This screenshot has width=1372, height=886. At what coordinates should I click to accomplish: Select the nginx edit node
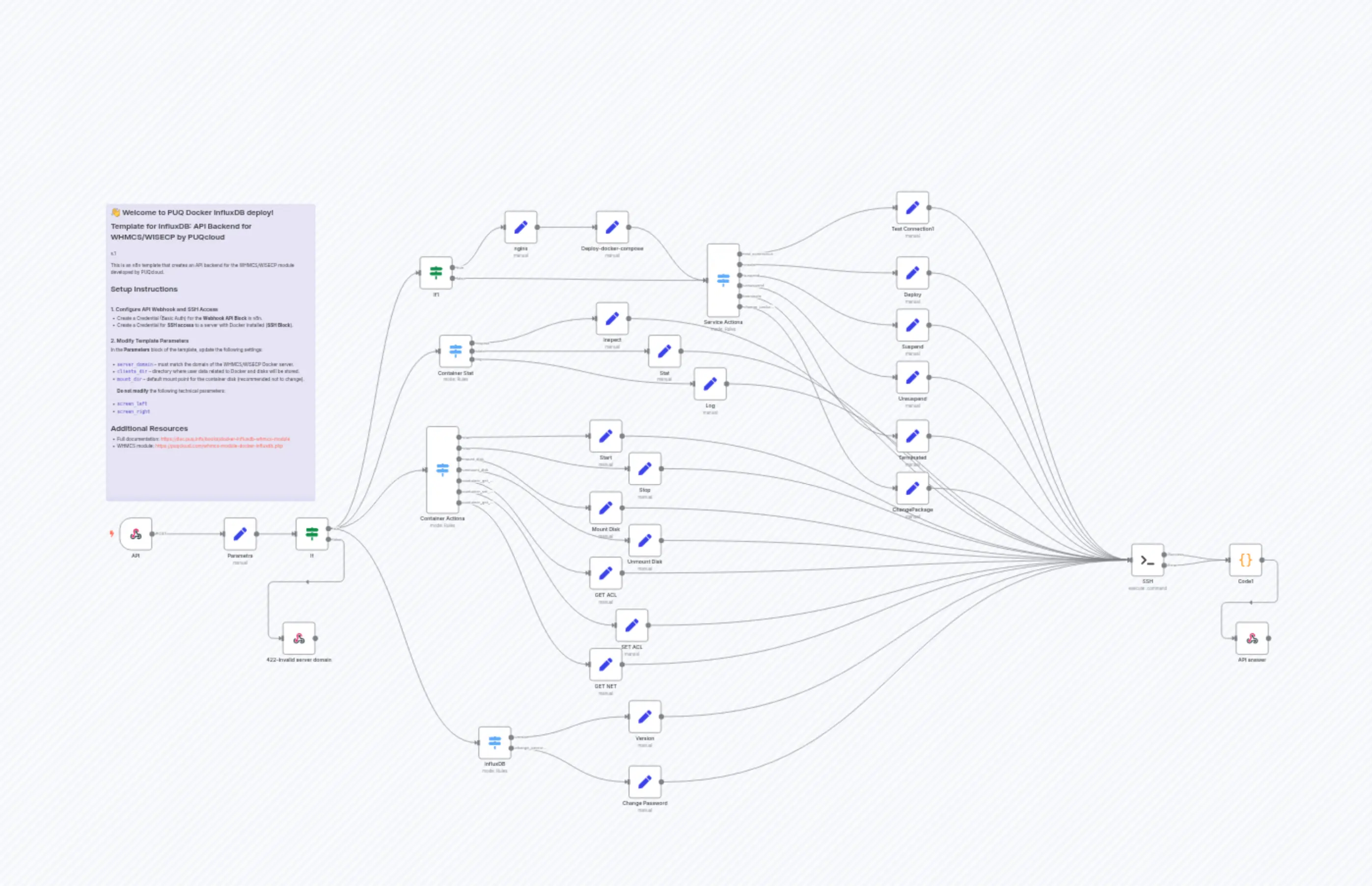(521, 227)
